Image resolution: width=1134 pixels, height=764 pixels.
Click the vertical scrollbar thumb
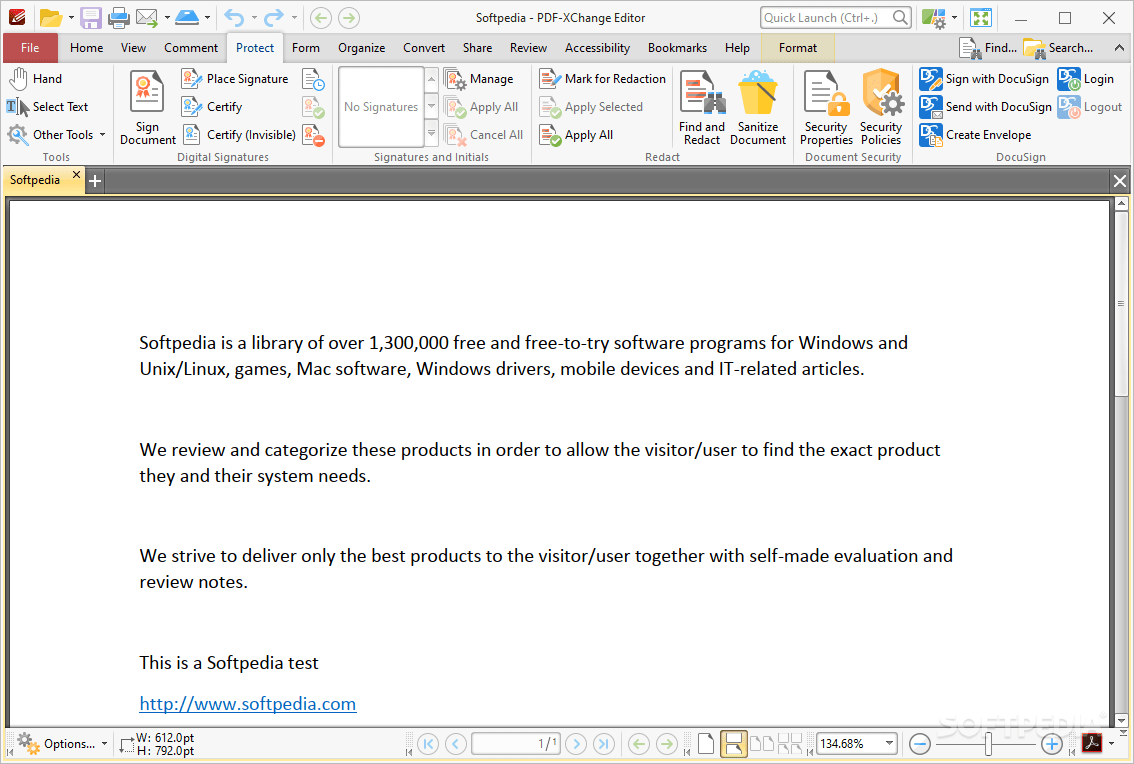click(x=1121, y=304)
